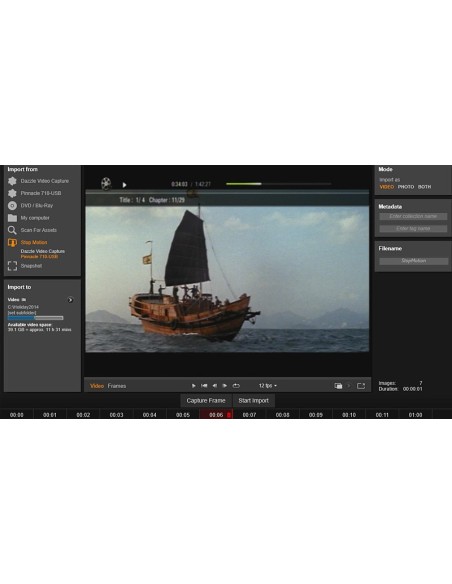Toggle loop playback
The image size is (452, 584).
pyautogui.click(x=236, y=386)
